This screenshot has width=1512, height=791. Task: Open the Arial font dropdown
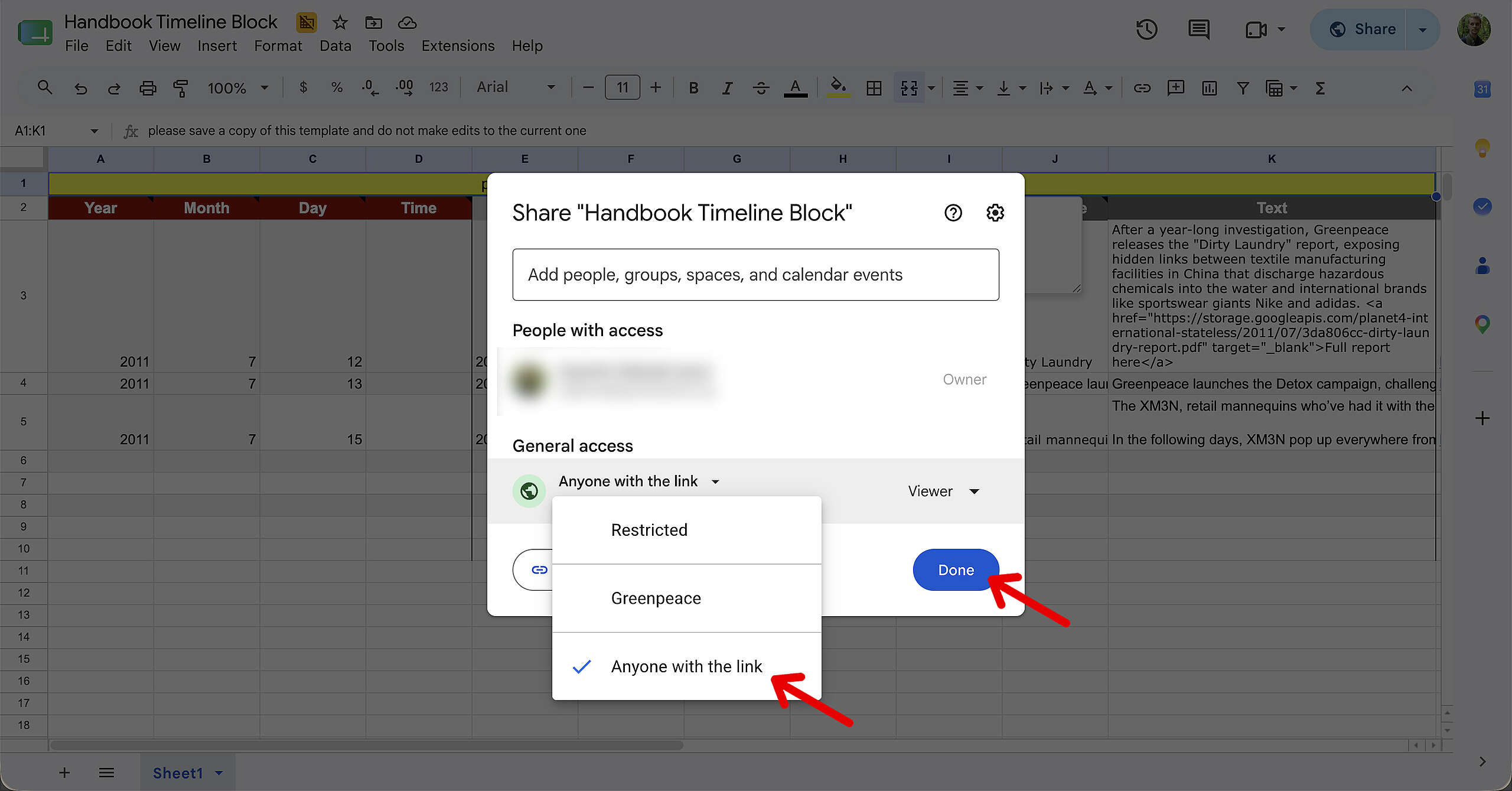(x=516, y=87)
